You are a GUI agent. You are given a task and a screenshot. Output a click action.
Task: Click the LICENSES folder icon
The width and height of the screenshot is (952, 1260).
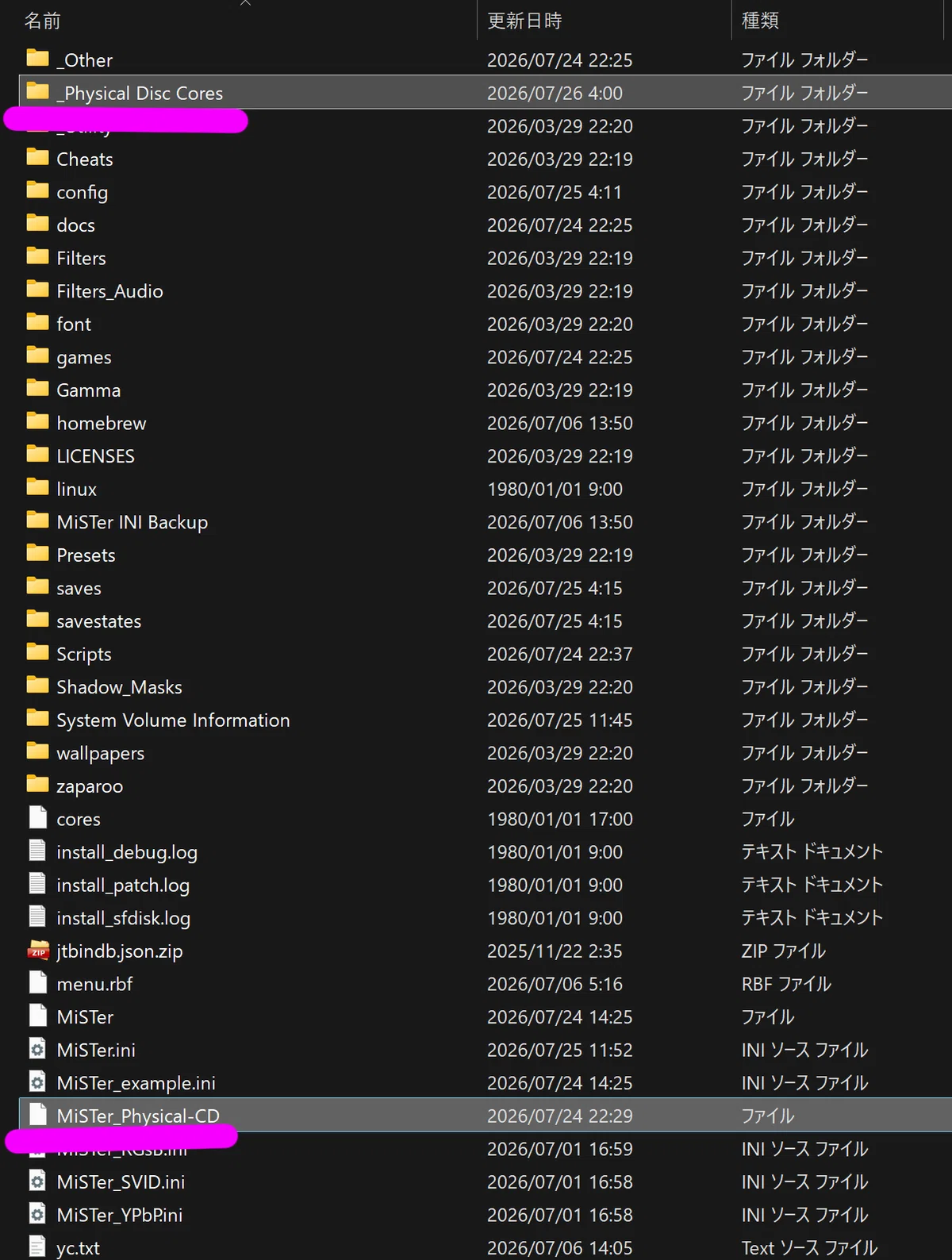tap(37, 455)
